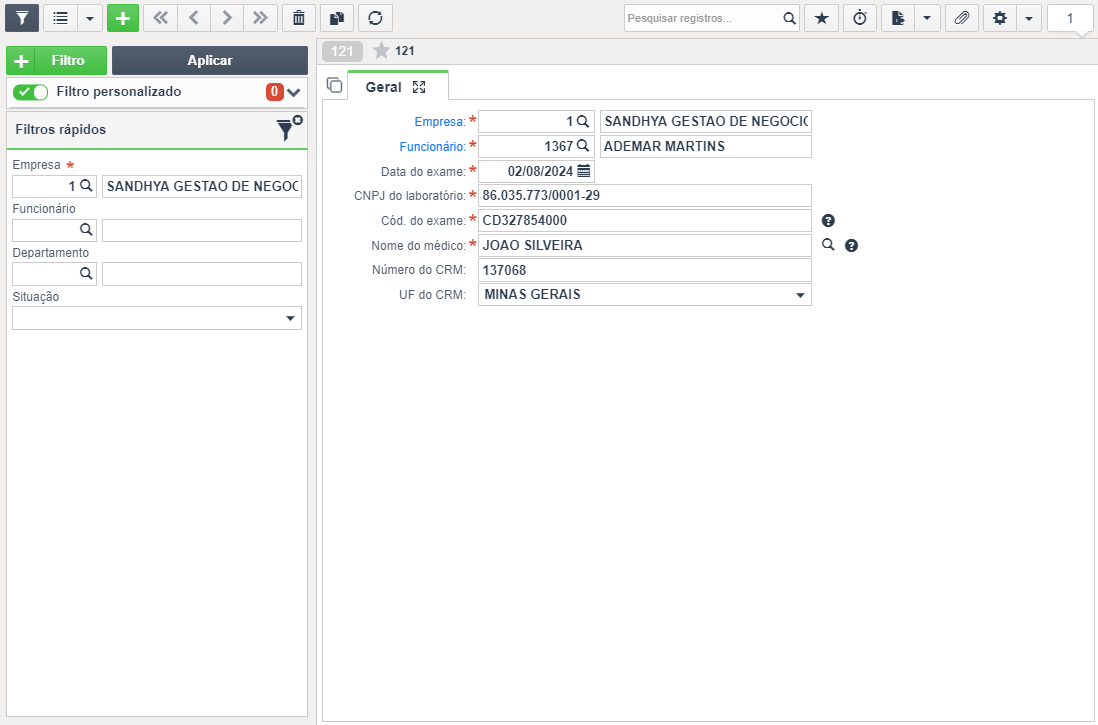Switch to list view icon

[x=61, y=18]
